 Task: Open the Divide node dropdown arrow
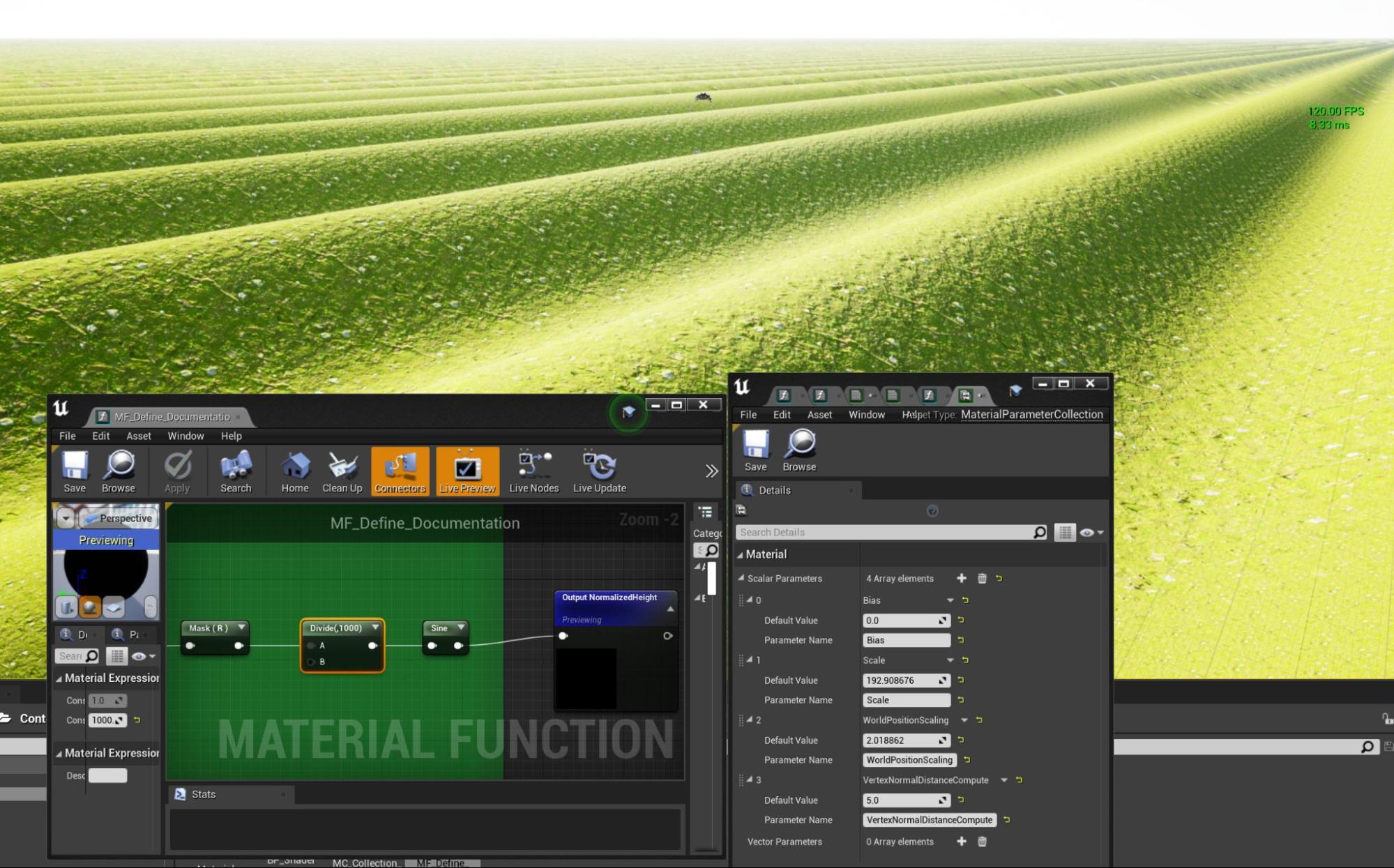tap(375, 627)
